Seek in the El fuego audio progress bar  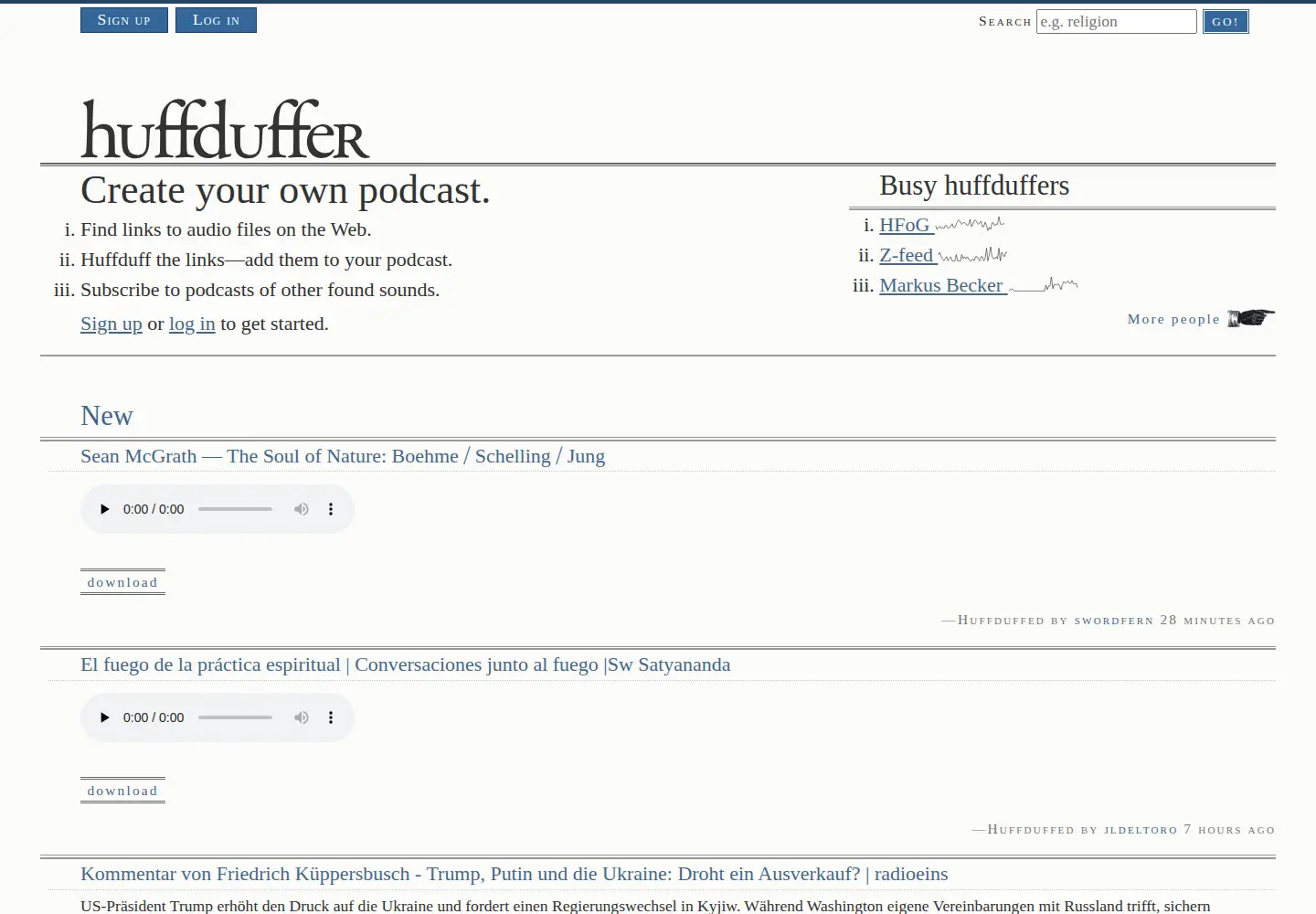235,717
